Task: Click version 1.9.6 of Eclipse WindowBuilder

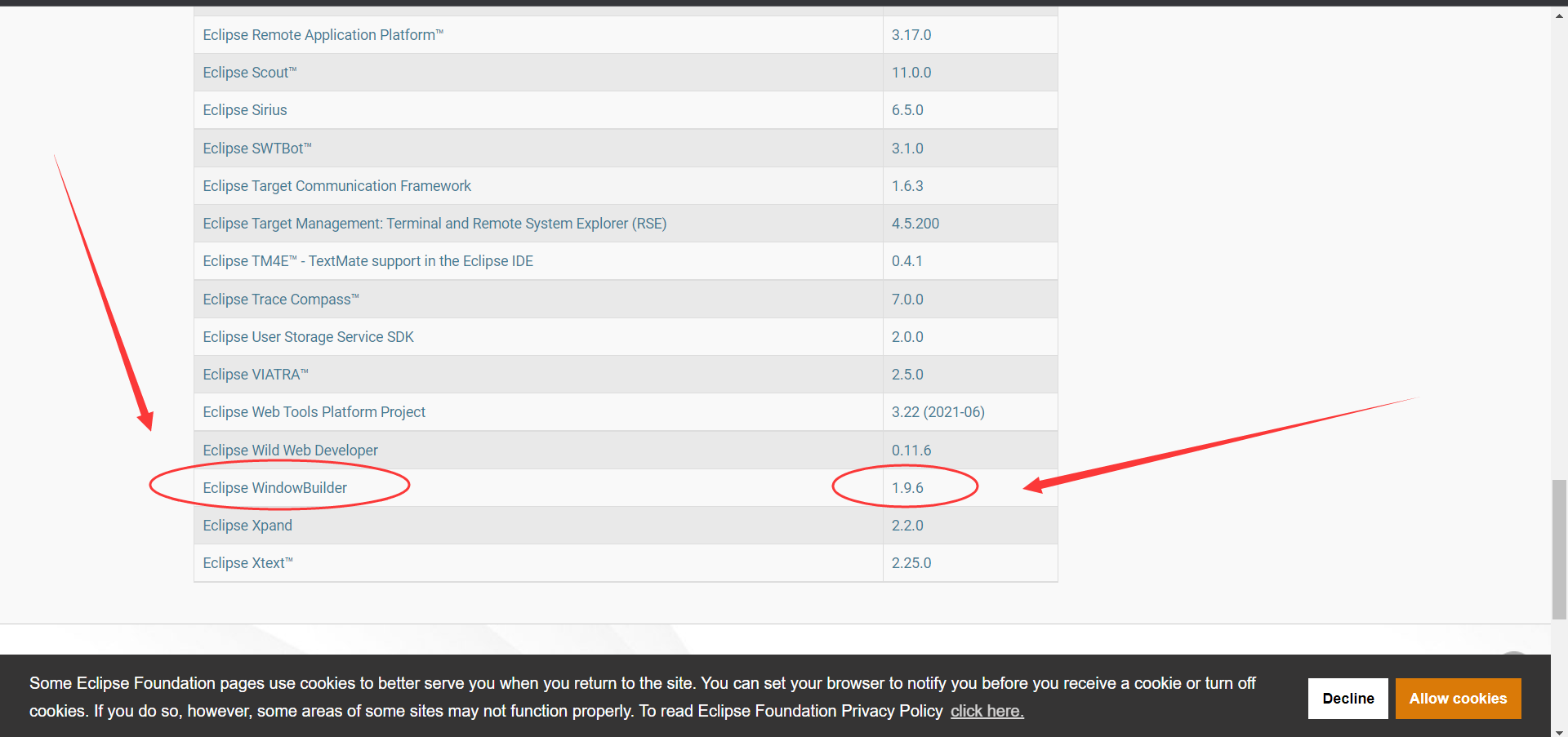Action: pyautogui.click(x=907, y=488)
